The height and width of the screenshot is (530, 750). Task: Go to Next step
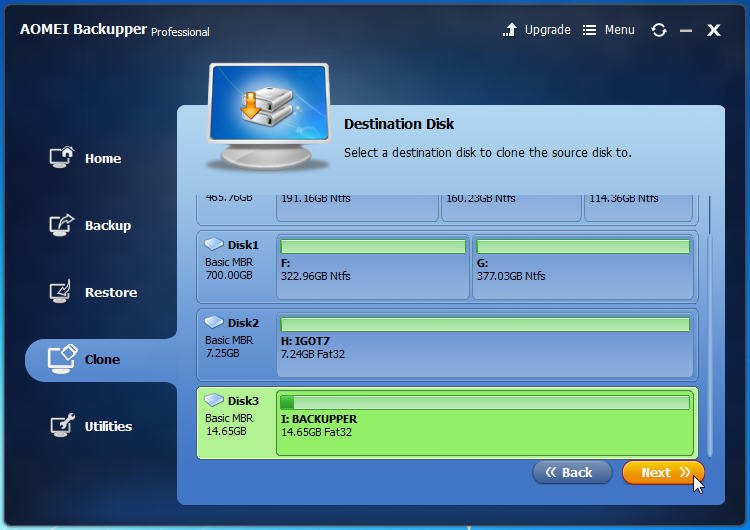point(663,473)
